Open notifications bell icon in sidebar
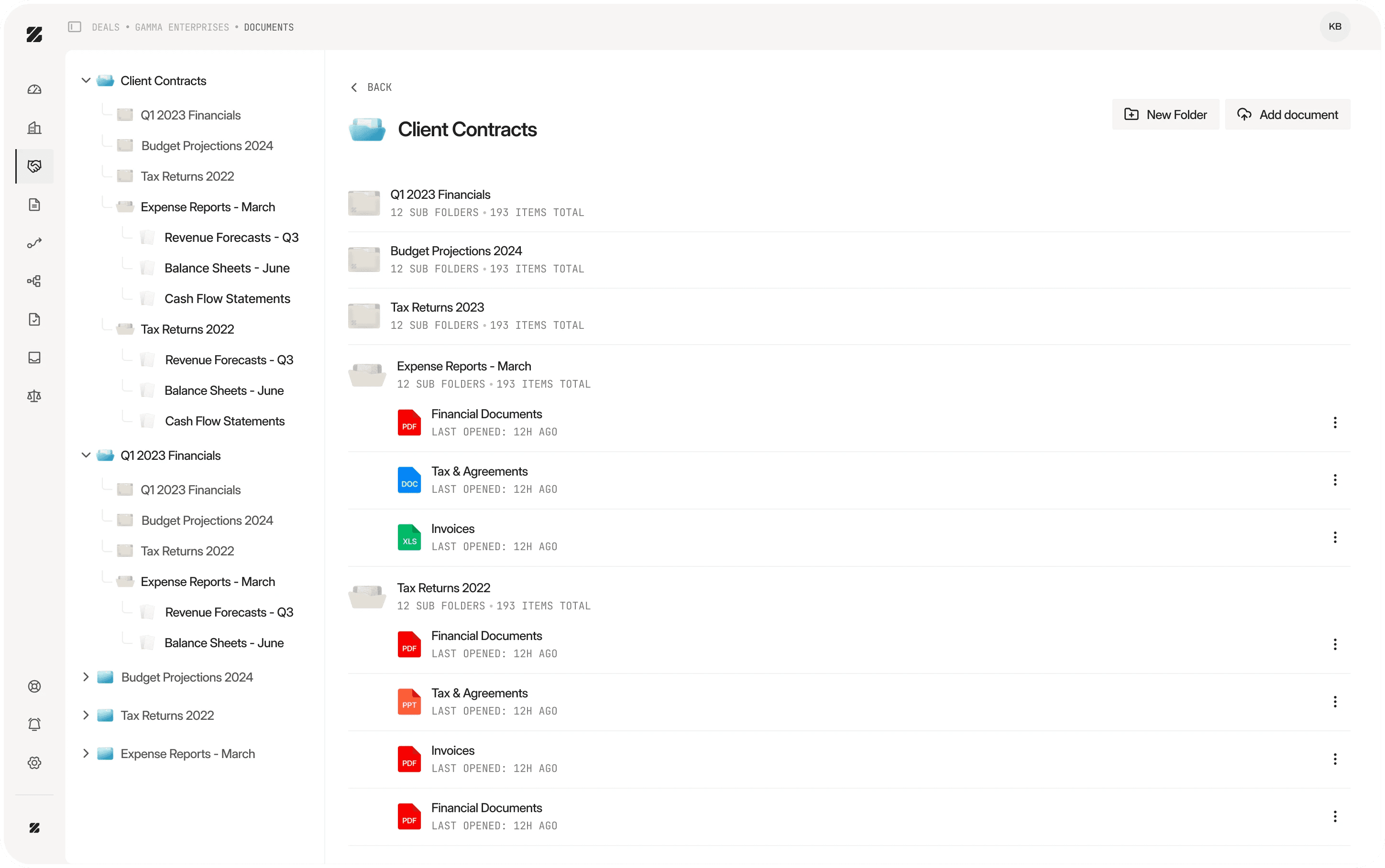The image size is (1385, 868). pos(34,725)
